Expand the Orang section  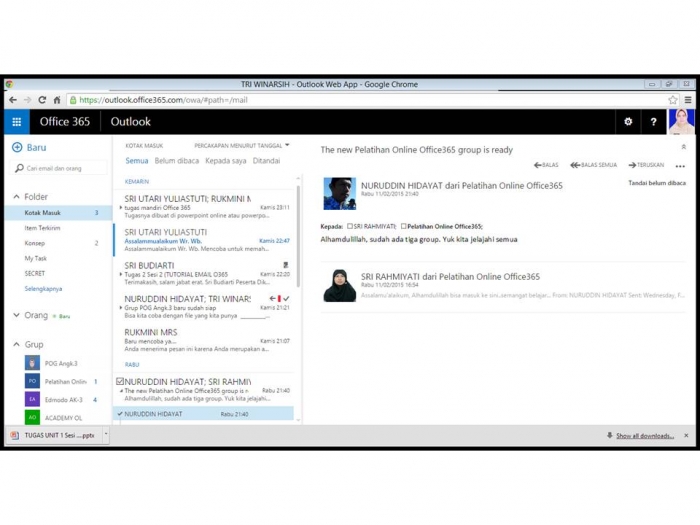(17, 315)
